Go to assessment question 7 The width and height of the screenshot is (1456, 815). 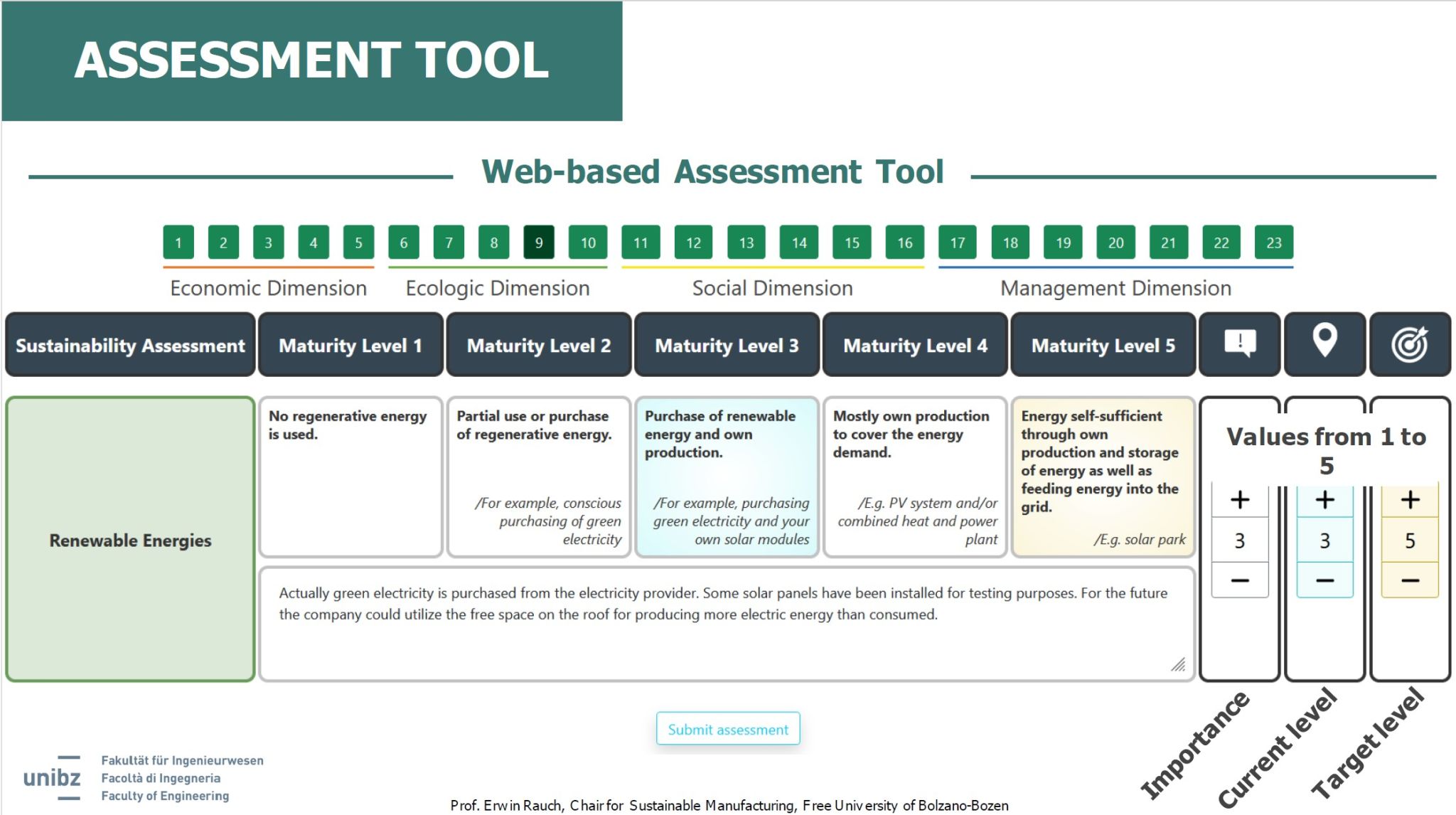(449, 243)
